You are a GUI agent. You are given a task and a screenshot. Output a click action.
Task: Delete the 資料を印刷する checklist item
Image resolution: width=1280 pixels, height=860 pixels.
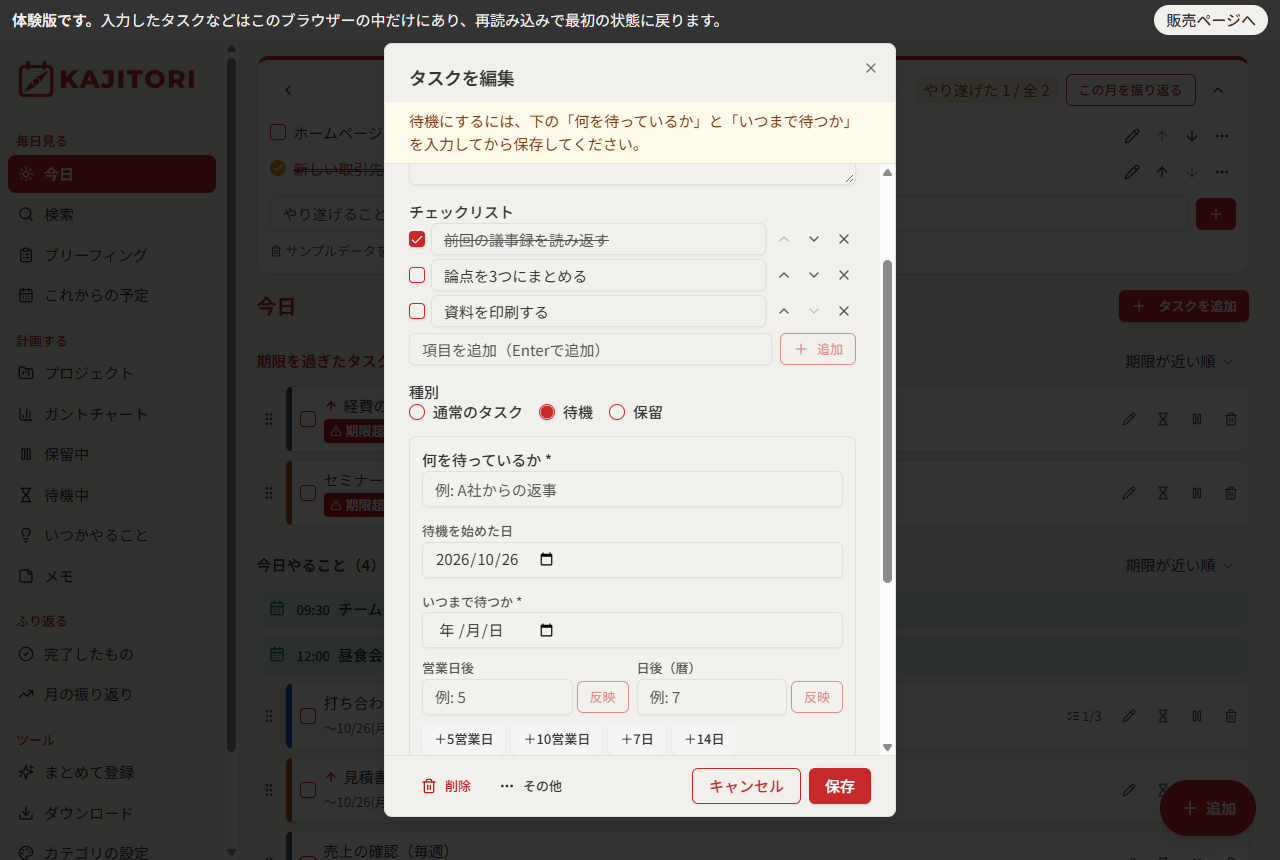(x=843, y=311)
